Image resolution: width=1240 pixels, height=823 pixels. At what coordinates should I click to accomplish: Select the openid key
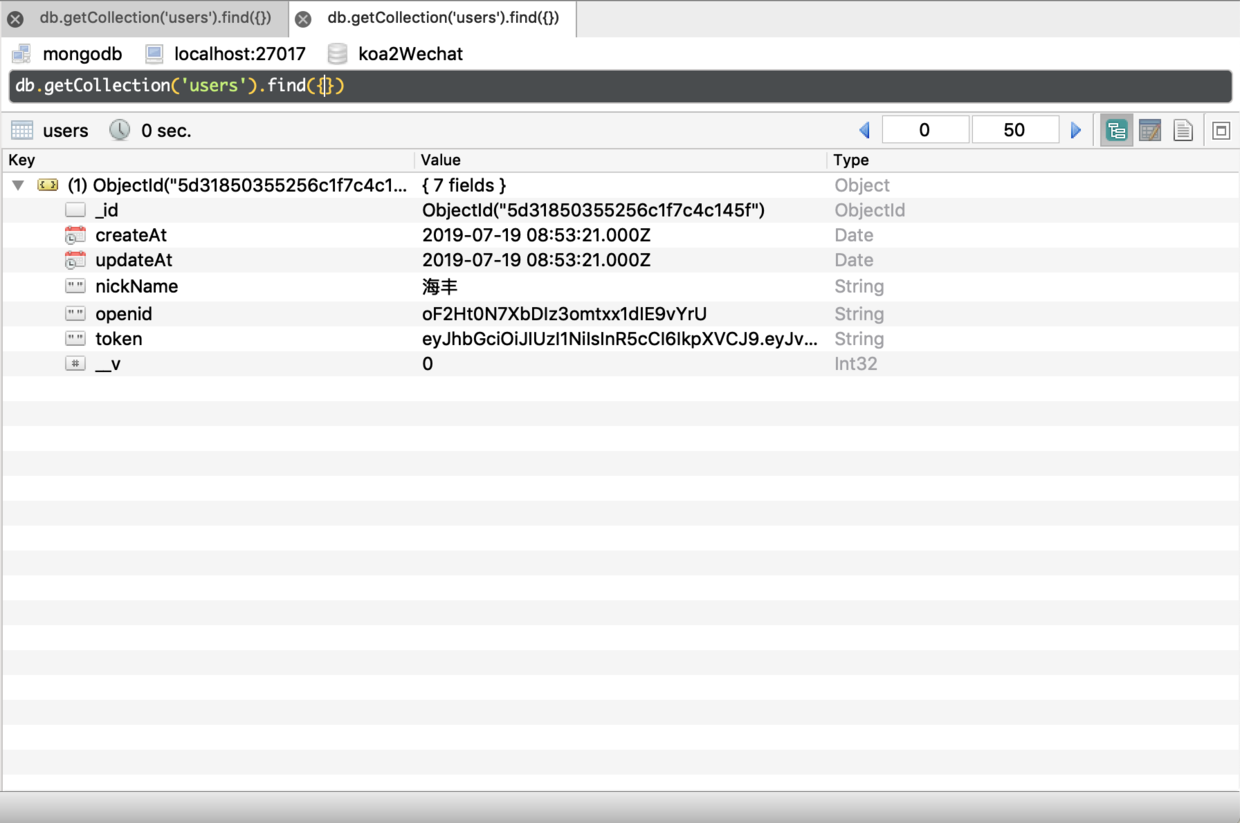coord(124,314)
